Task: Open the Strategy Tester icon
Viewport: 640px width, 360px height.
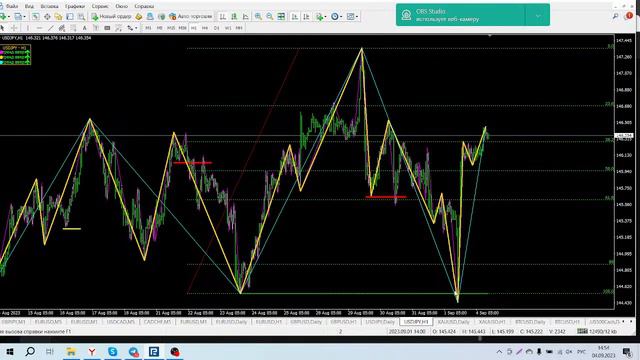Action: pos(81,16)
